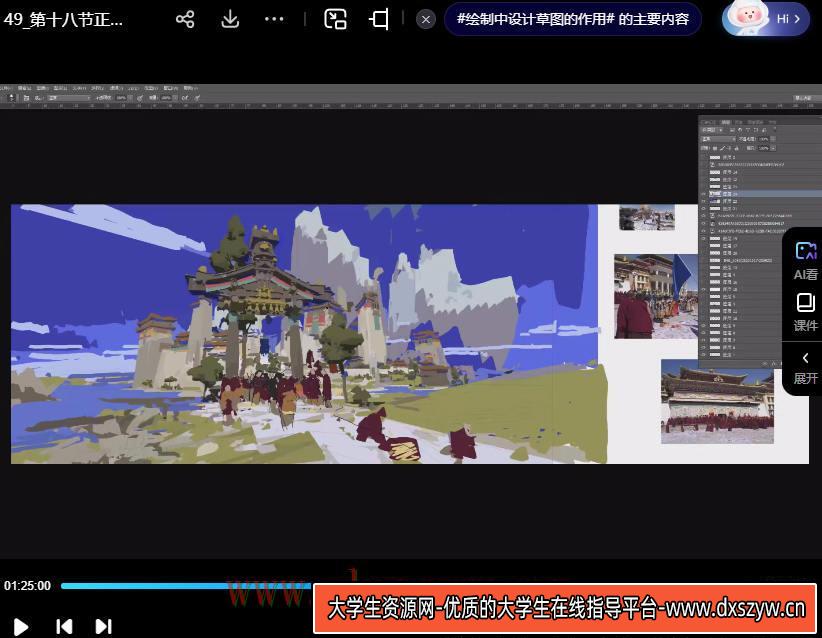Viewport: 822px width, 638px height.
Task: Seek on the blue video progress bar
Action: 186,586
